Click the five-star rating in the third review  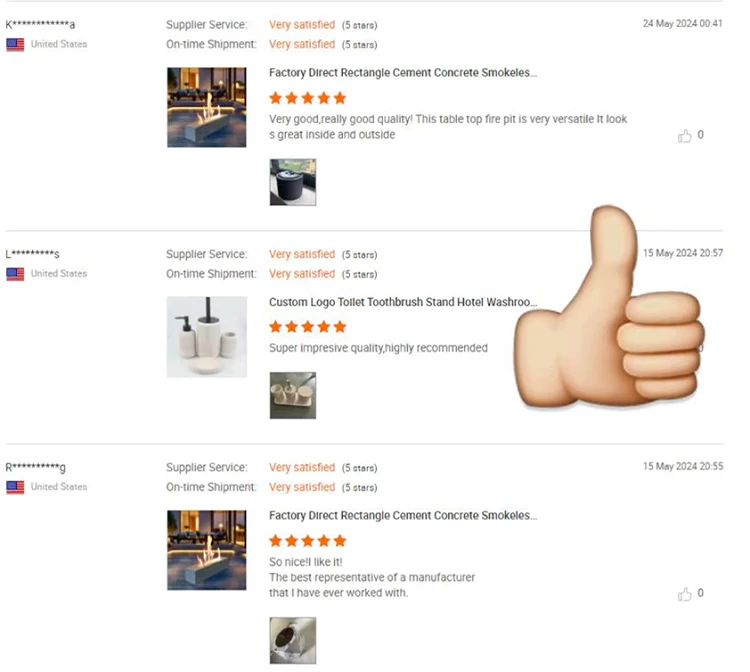click(x=308, y=541)
